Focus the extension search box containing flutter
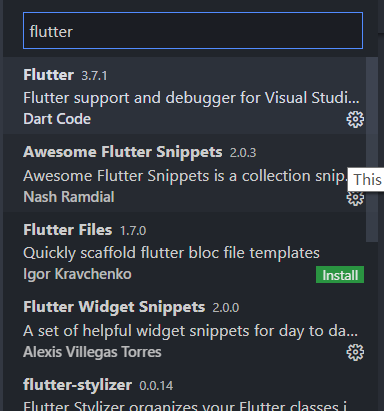The height and width of the screenshot is (411, 384). pyautogui.click(x=193, y=31)
